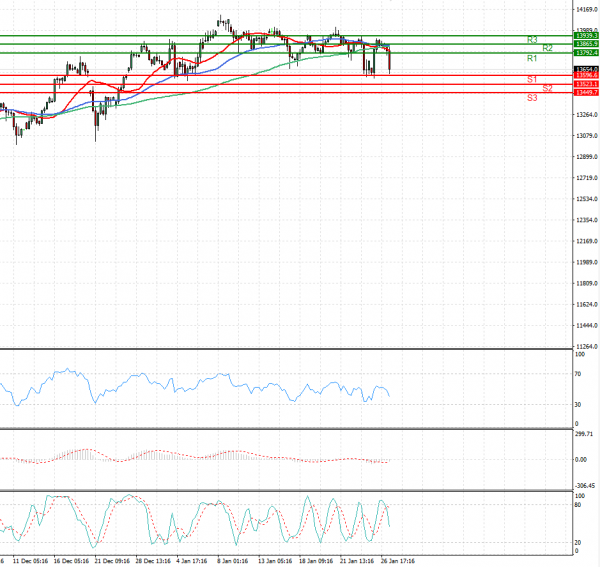
Task: Click the S1 support label
Action: 532,80
